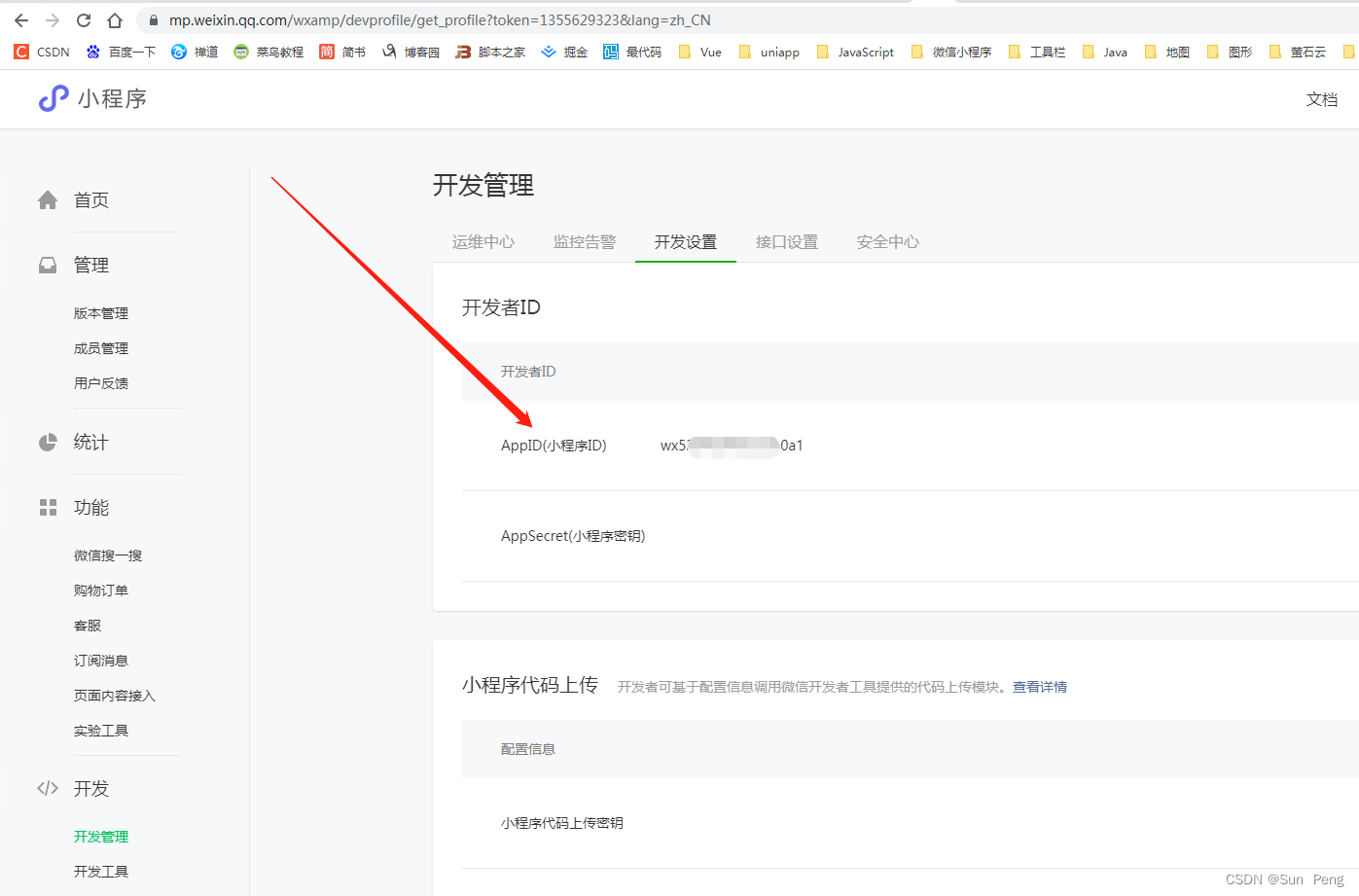Click the browser forward arrow
The width and height of the screenshot is (1359, 896).
[x=53, y=20]
